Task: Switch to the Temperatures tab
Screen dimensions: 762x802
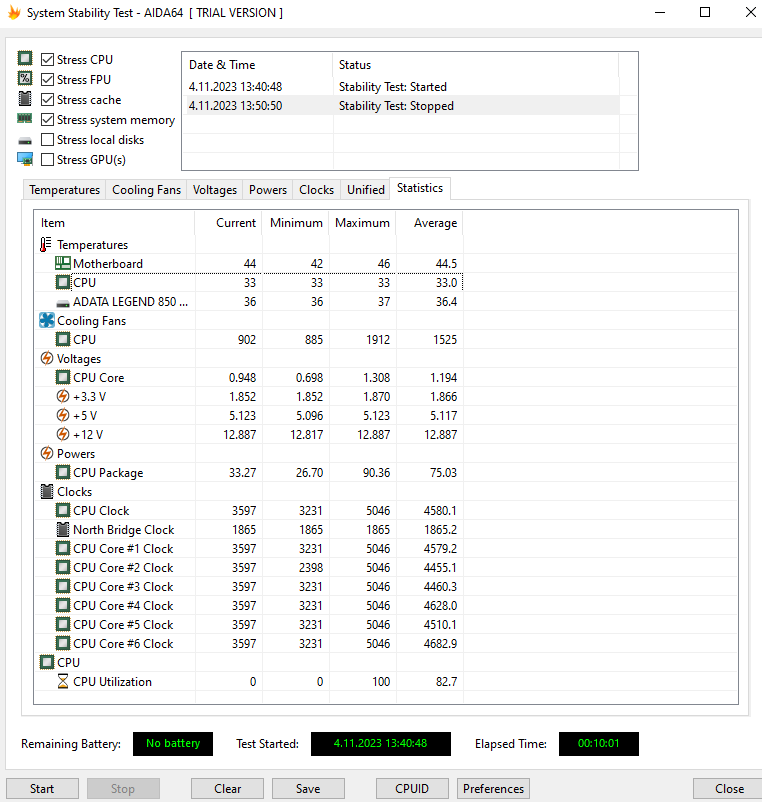Action: (x=64, y=190)
